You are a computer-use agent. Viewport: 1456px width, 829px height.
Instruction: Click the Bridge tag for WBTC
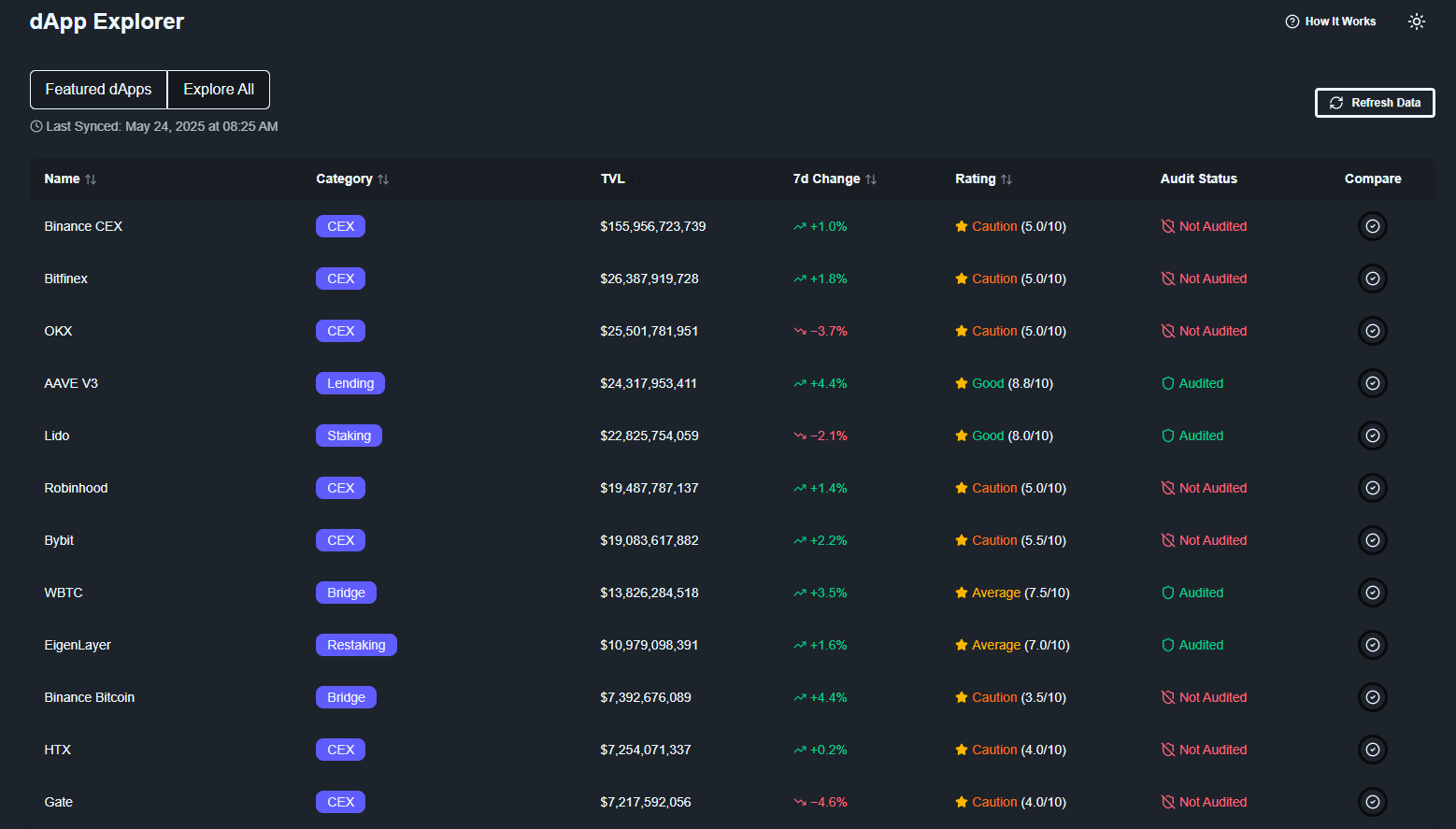coord(346,593)
